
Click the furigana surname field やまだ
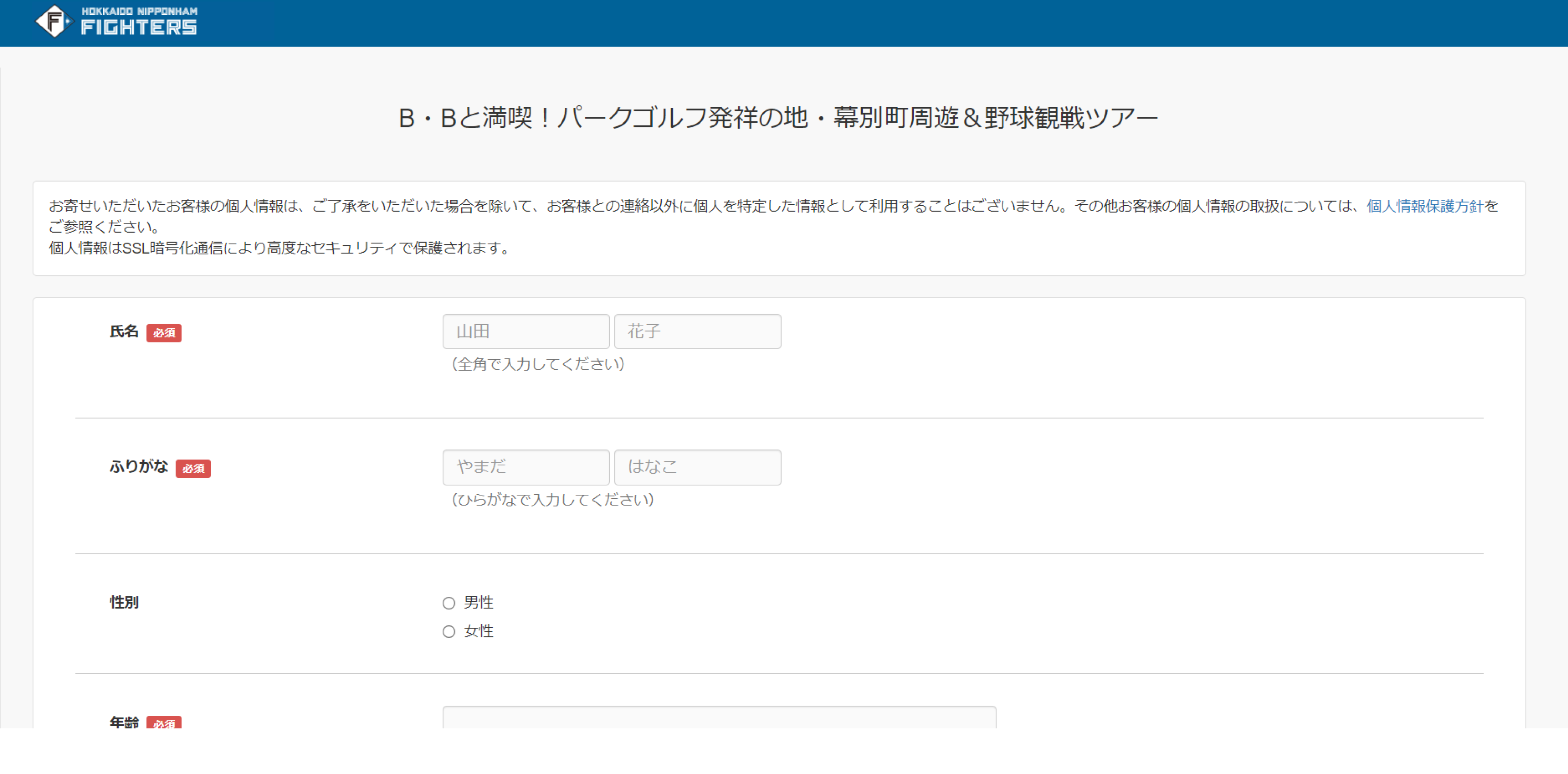click(526, 467)
